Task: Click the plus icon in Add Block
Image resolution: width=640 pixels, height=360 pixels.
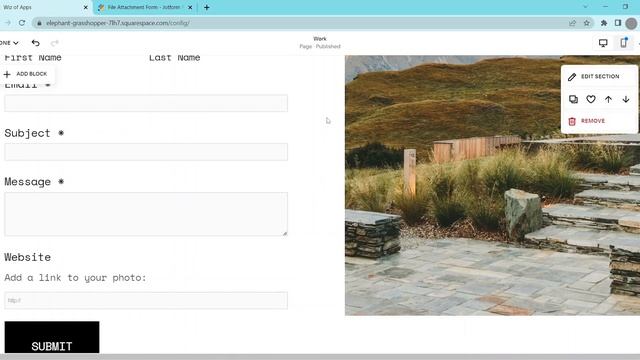Action: tap(7, 74)
